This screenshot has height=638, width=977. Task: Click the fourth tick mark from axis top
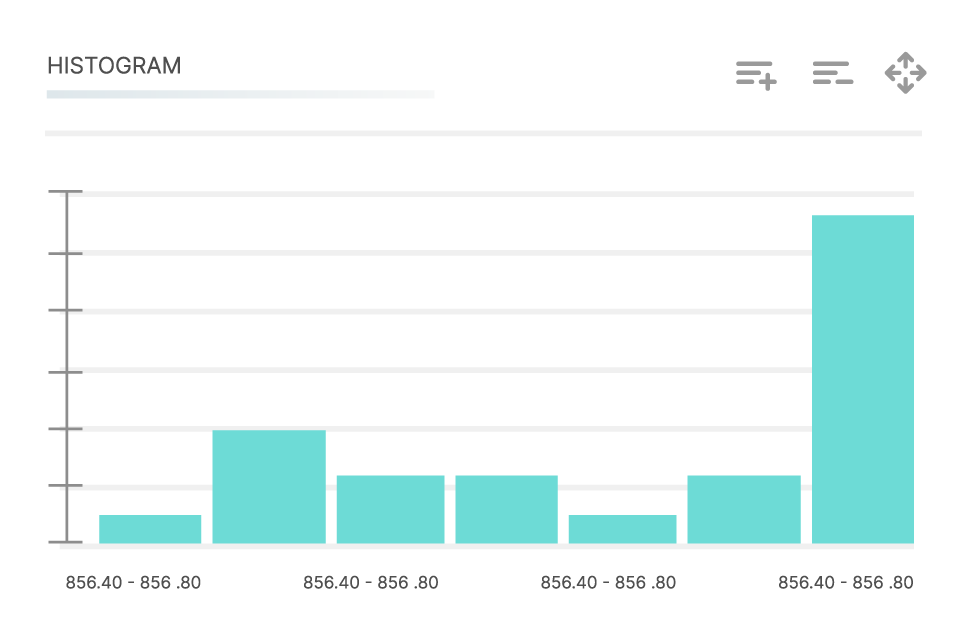click(x=65, y=372)
